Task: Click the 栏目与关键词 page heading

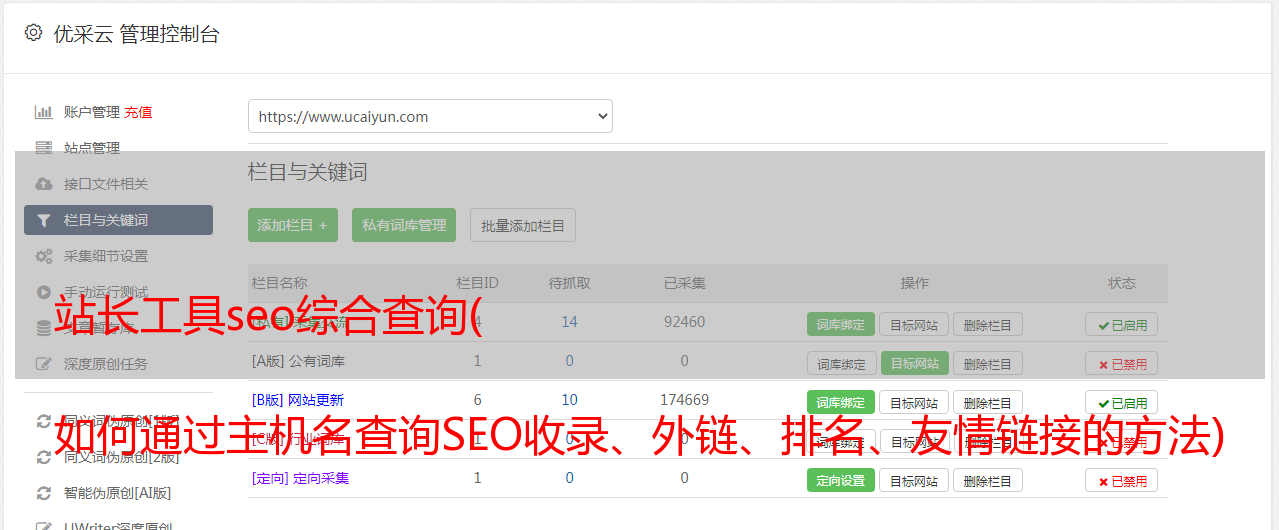Action: click(x=308, y=172)
